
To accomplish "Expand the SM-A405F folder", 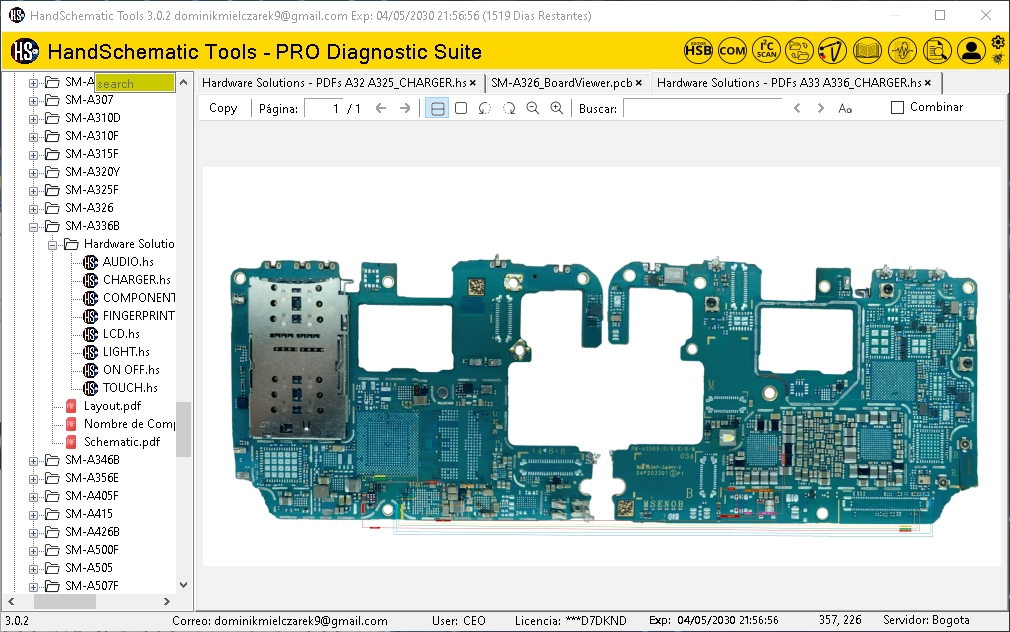I will click(33, 497).
